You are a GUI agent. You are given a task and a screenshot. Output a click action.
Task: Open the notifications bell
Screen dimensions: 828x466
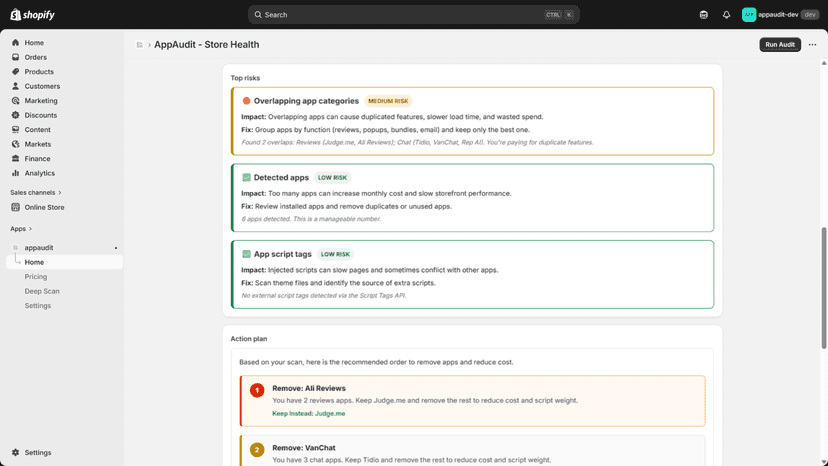coord(726,15)
